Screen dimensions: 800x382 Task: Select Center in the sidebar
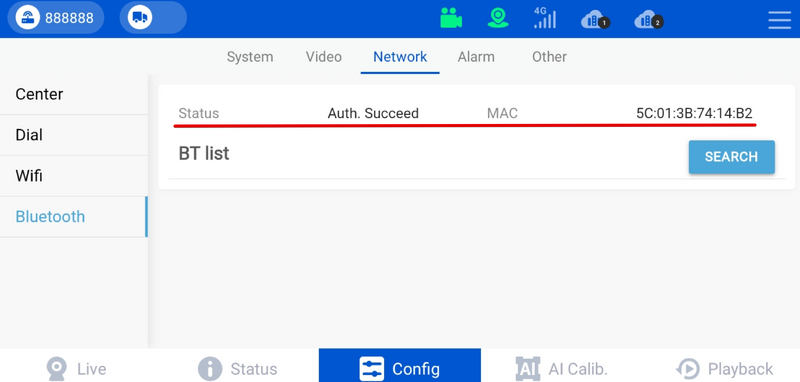[74, 94]
